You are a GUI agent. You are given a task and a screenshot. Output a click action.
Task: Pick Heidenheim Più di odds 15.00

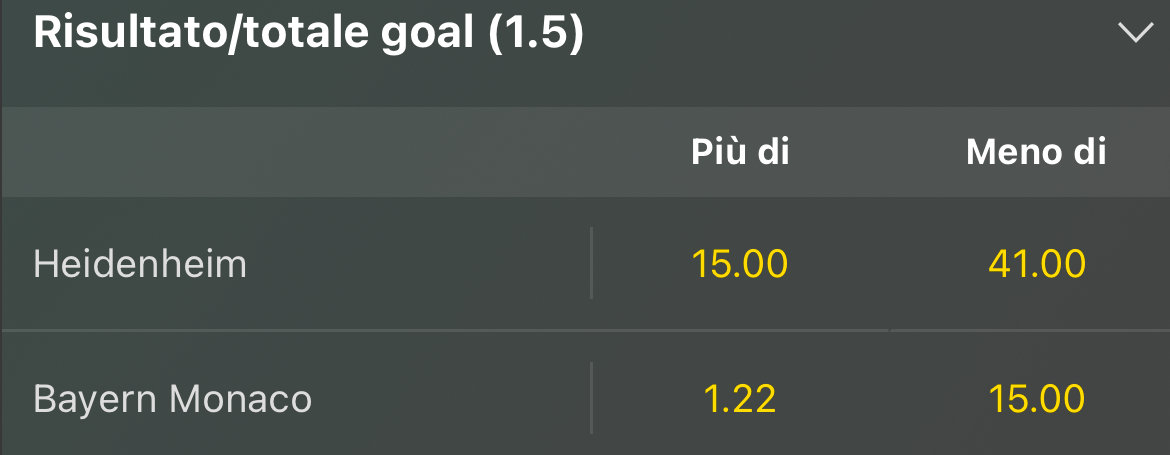click(740, 264)
